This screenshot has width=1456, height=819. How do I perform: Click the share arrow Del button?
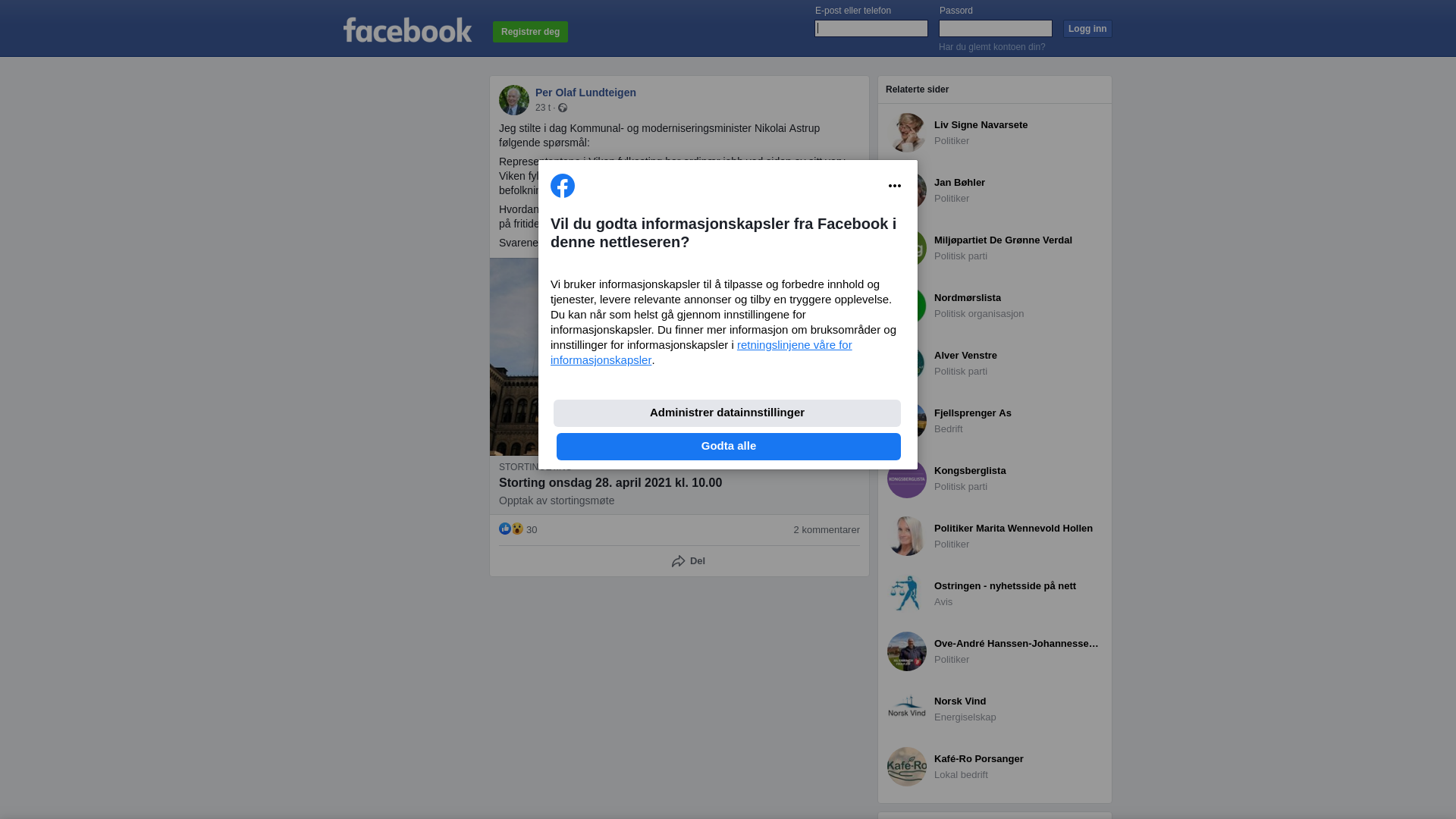[x=688, y=561]
